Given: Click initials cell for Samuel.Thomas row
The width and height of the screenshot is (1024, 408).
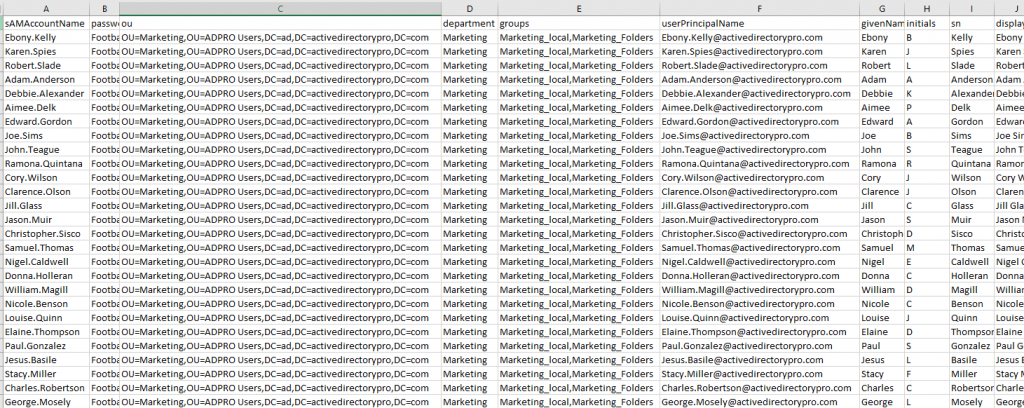Looking at the screenshot, I should (927, 248).
